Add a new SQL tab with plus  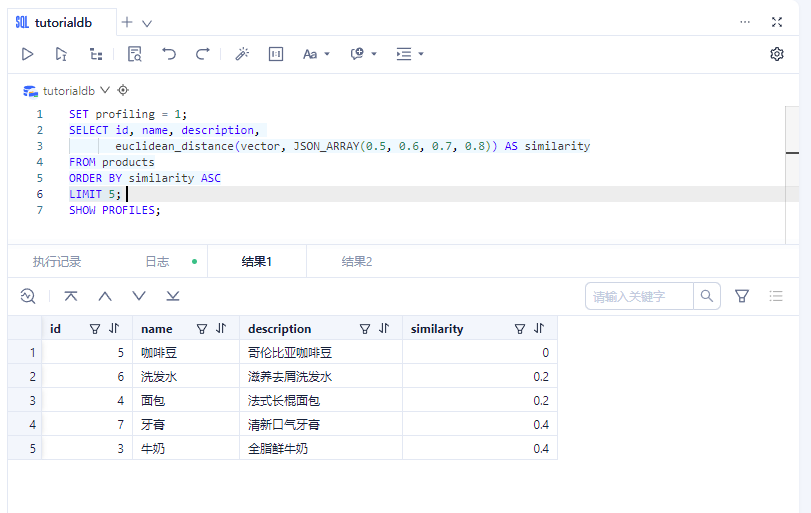126,22
